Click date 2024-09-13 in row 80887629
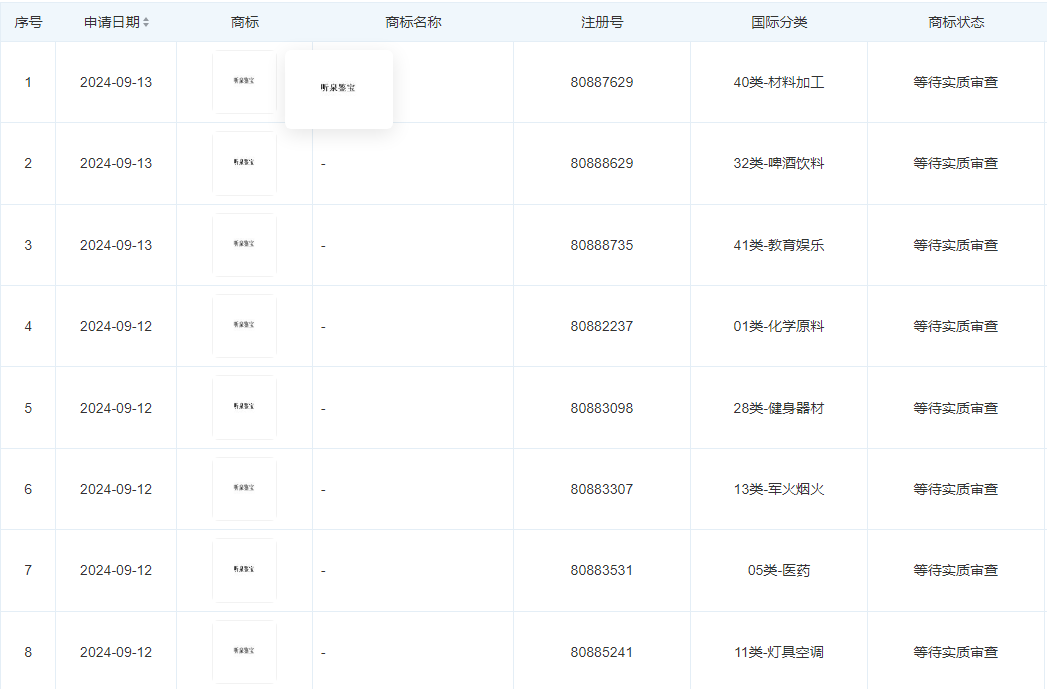This screenshot has width=1047, height=689. coord(116,82)
